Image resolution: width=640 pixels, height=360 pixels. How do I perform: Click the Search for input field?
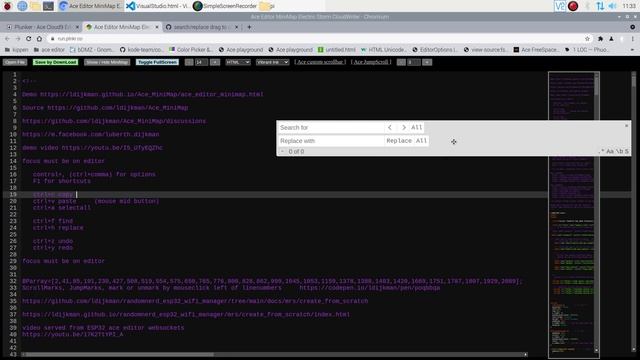click(x=331, y=127)
